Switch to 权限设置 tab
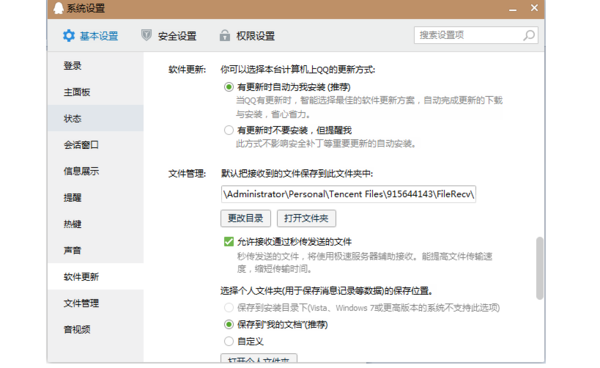The width and height of the screenshot is (600, 368). (x=247, y=36)
